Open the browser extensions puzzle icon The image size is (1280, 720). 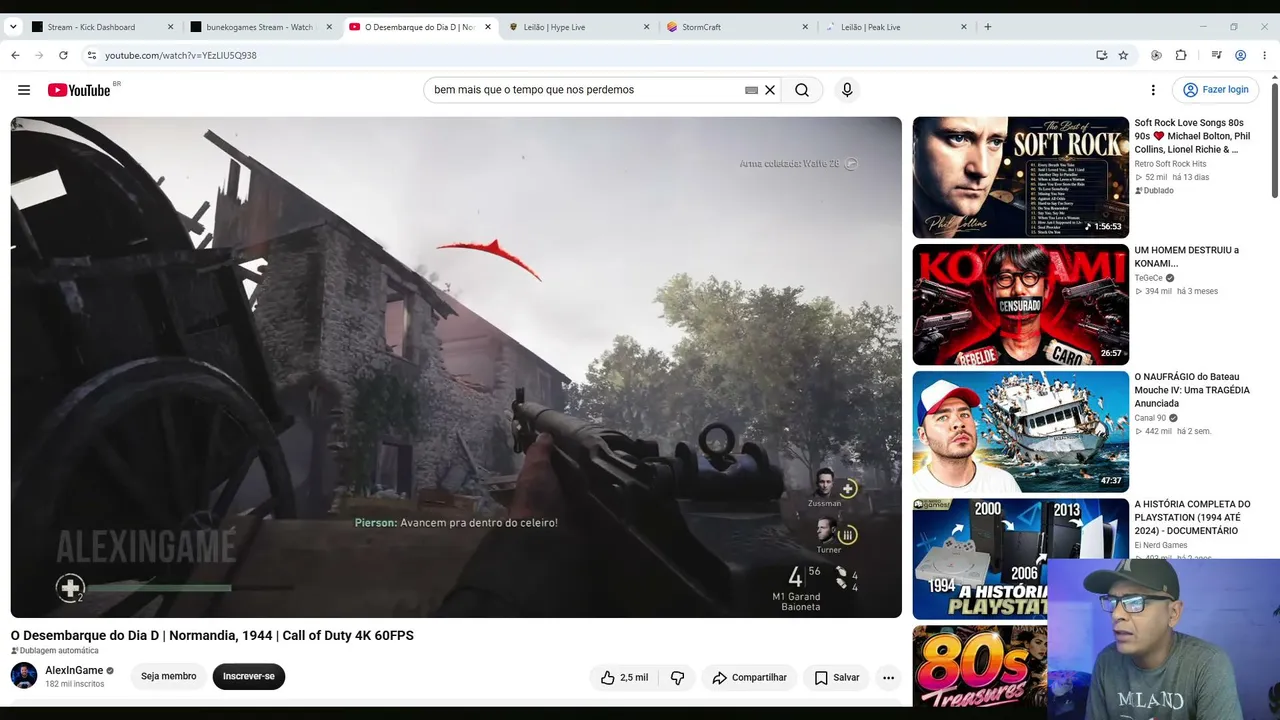tap(1181, 55)
